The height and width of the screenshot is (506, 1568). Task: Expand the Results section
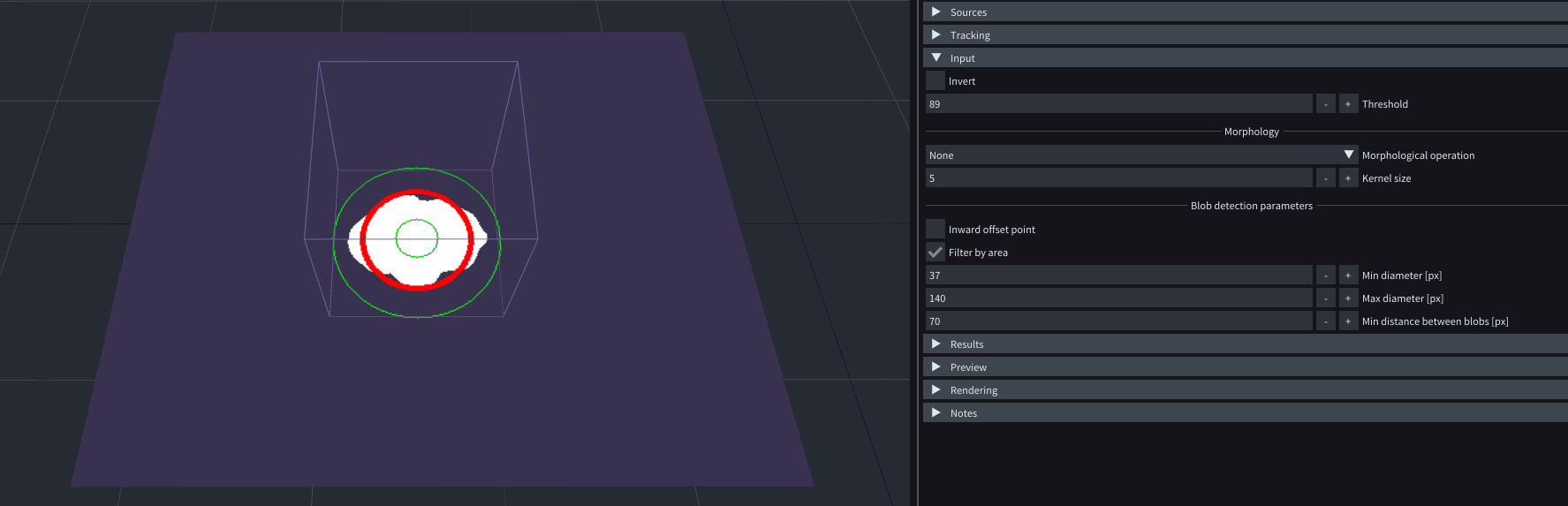[x=1245, y=344]
